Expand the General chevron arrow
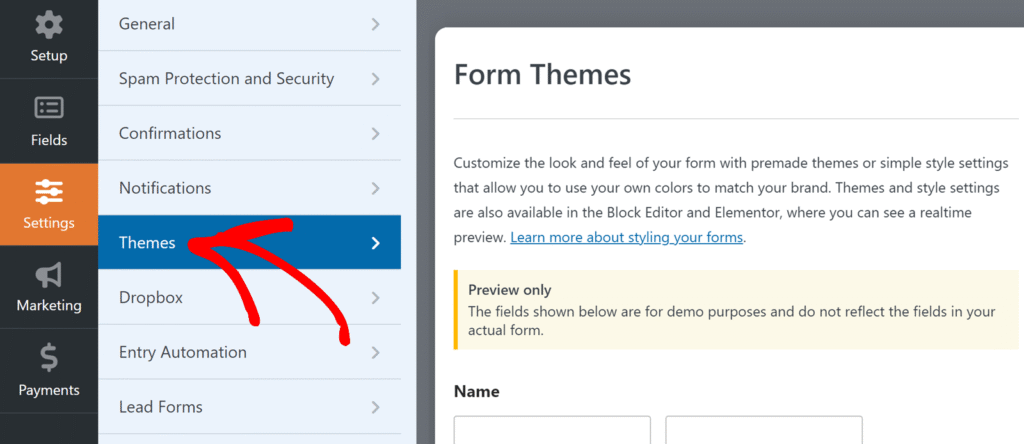Image resolution: width=1024 pixels, height=444 pixels. pos(375,24)
